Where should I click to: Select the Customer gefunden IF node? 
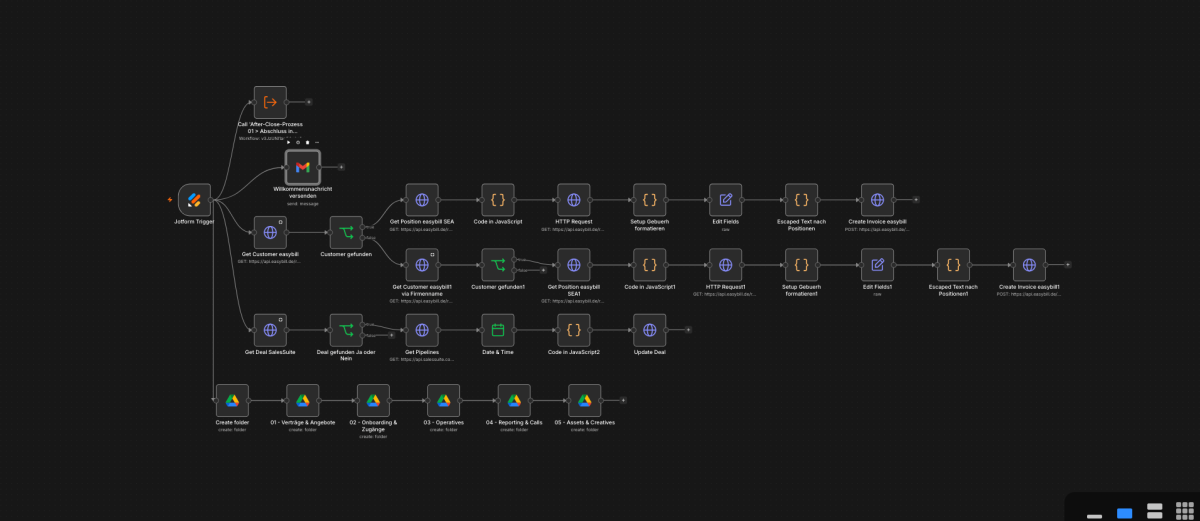click(346, 232)
